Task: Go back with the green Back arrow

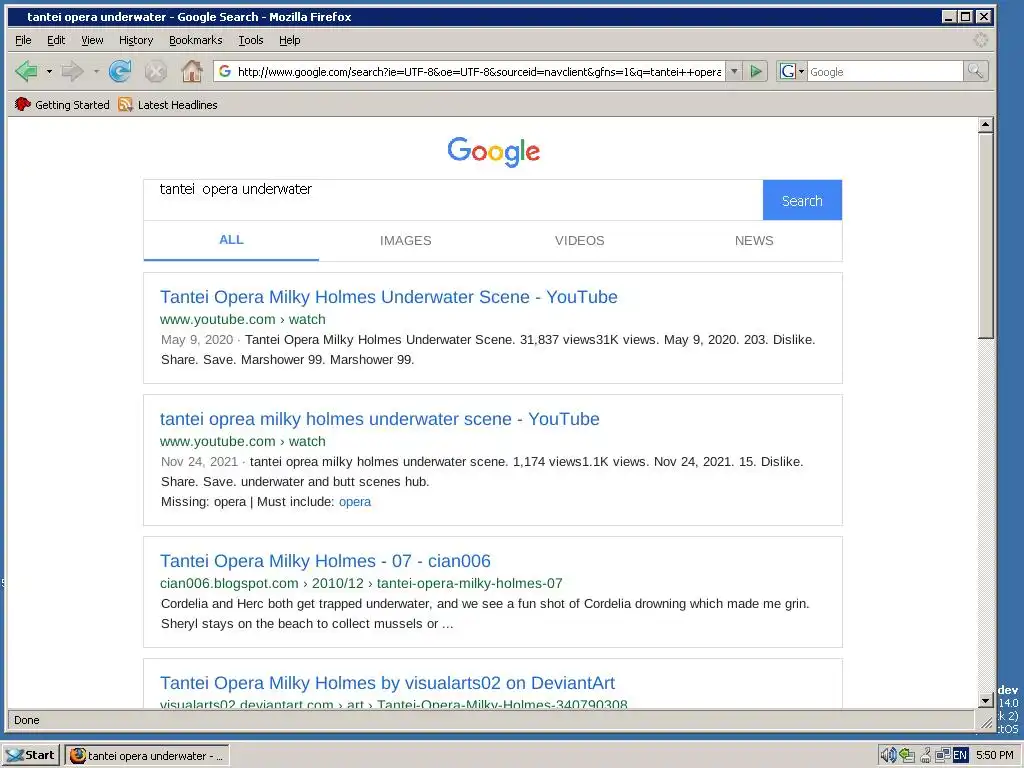Action: point(27,71)
